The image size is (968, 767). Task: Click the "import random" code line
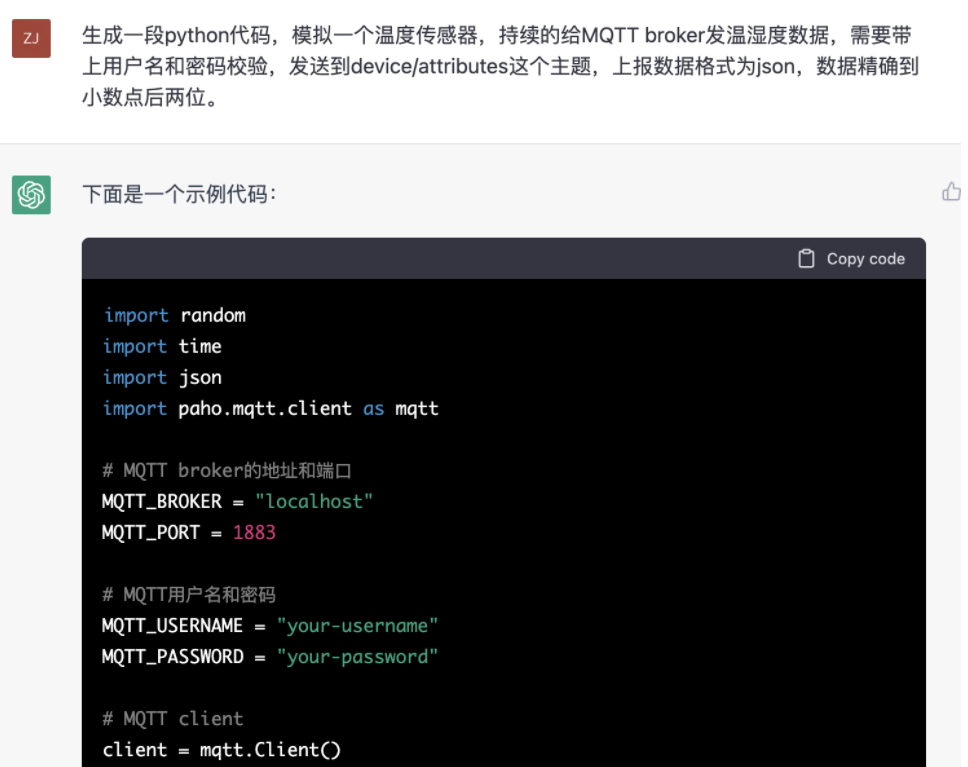point(174,315)
